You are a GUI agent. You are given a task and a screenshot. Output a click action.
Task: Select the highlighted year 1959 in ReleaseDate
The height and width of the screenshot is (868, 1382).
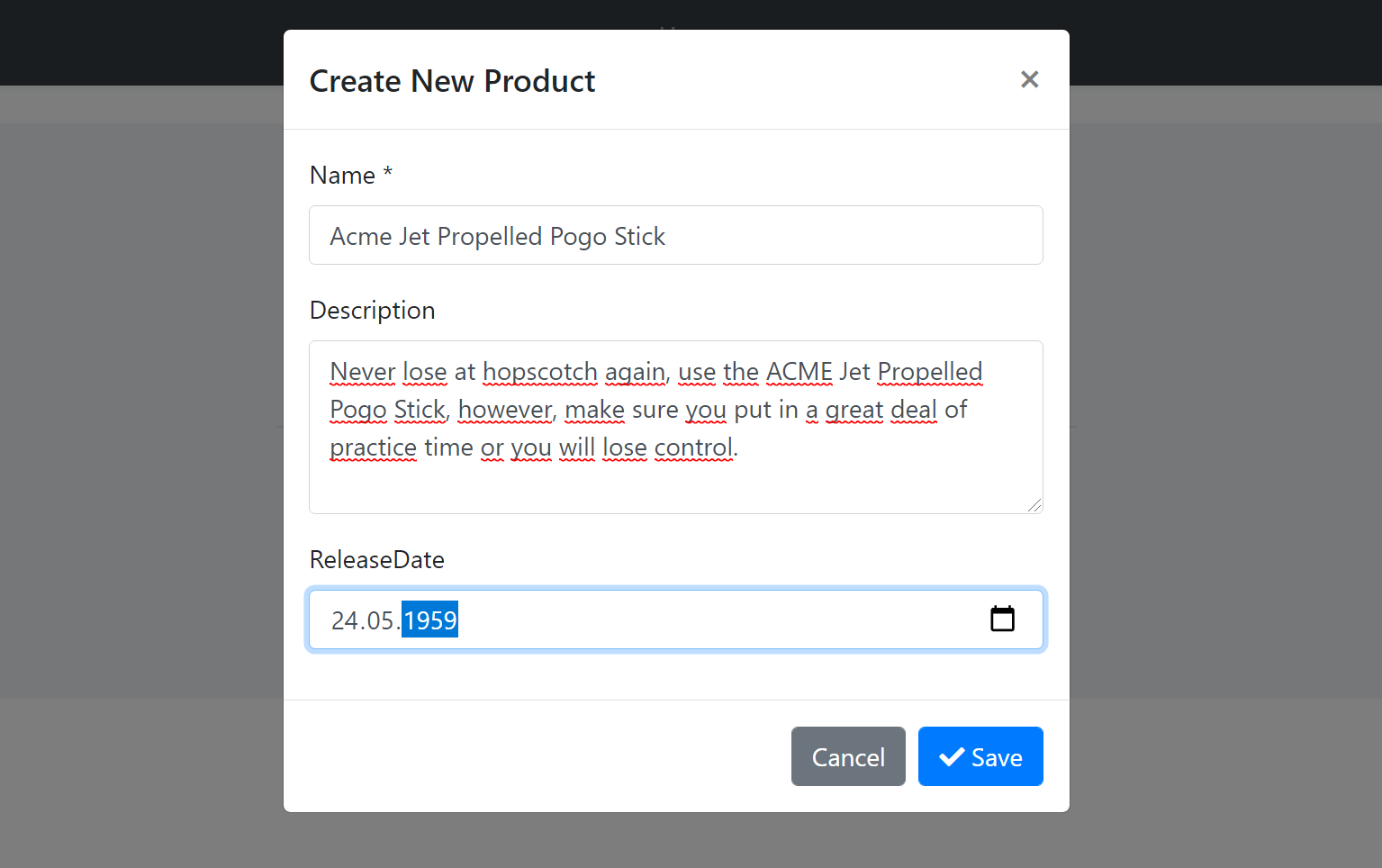(429, 619)
